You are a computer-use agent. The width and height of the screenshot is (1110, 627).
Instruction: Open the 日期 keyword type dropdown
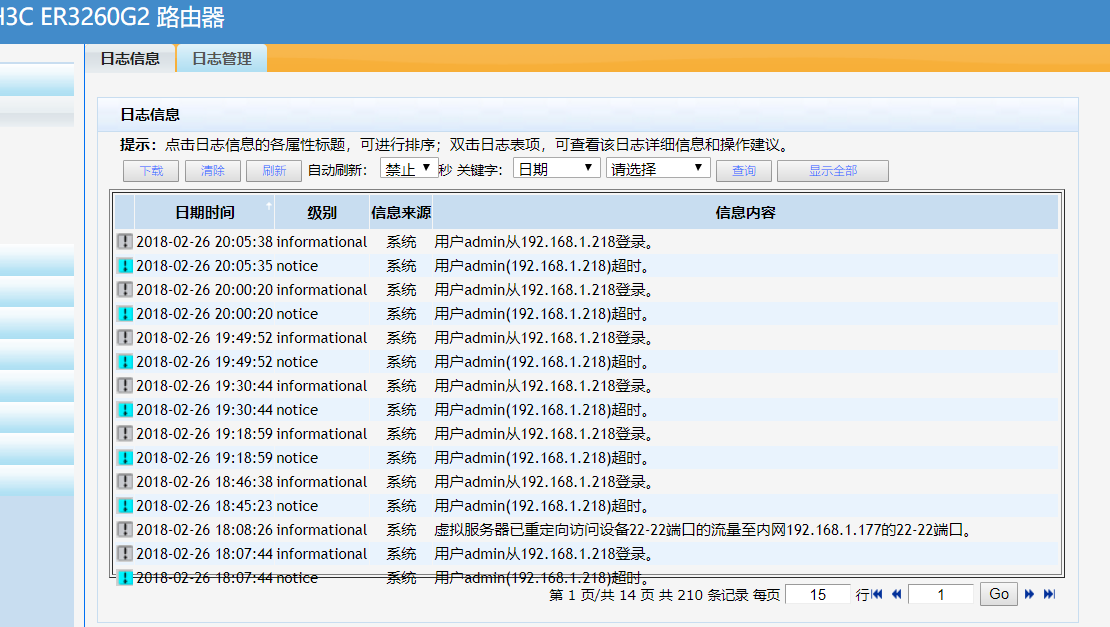(x=556, y=169)
